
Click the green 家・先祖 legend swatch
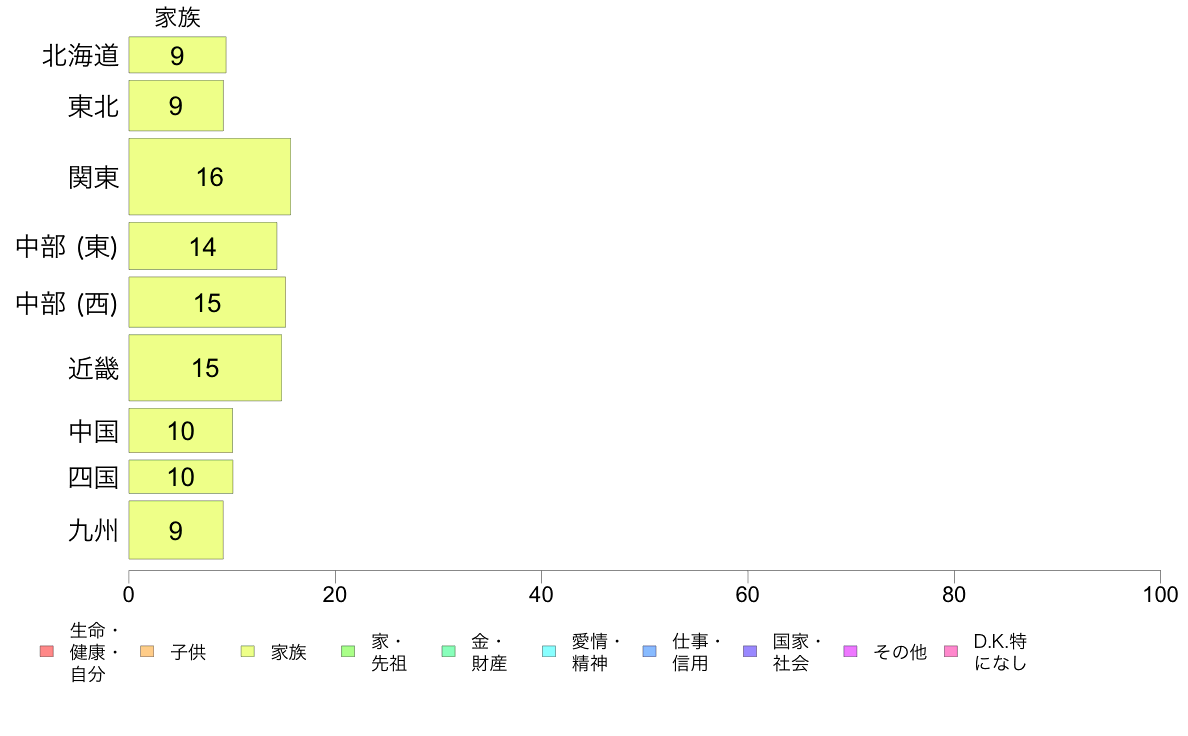pos(349,651)
